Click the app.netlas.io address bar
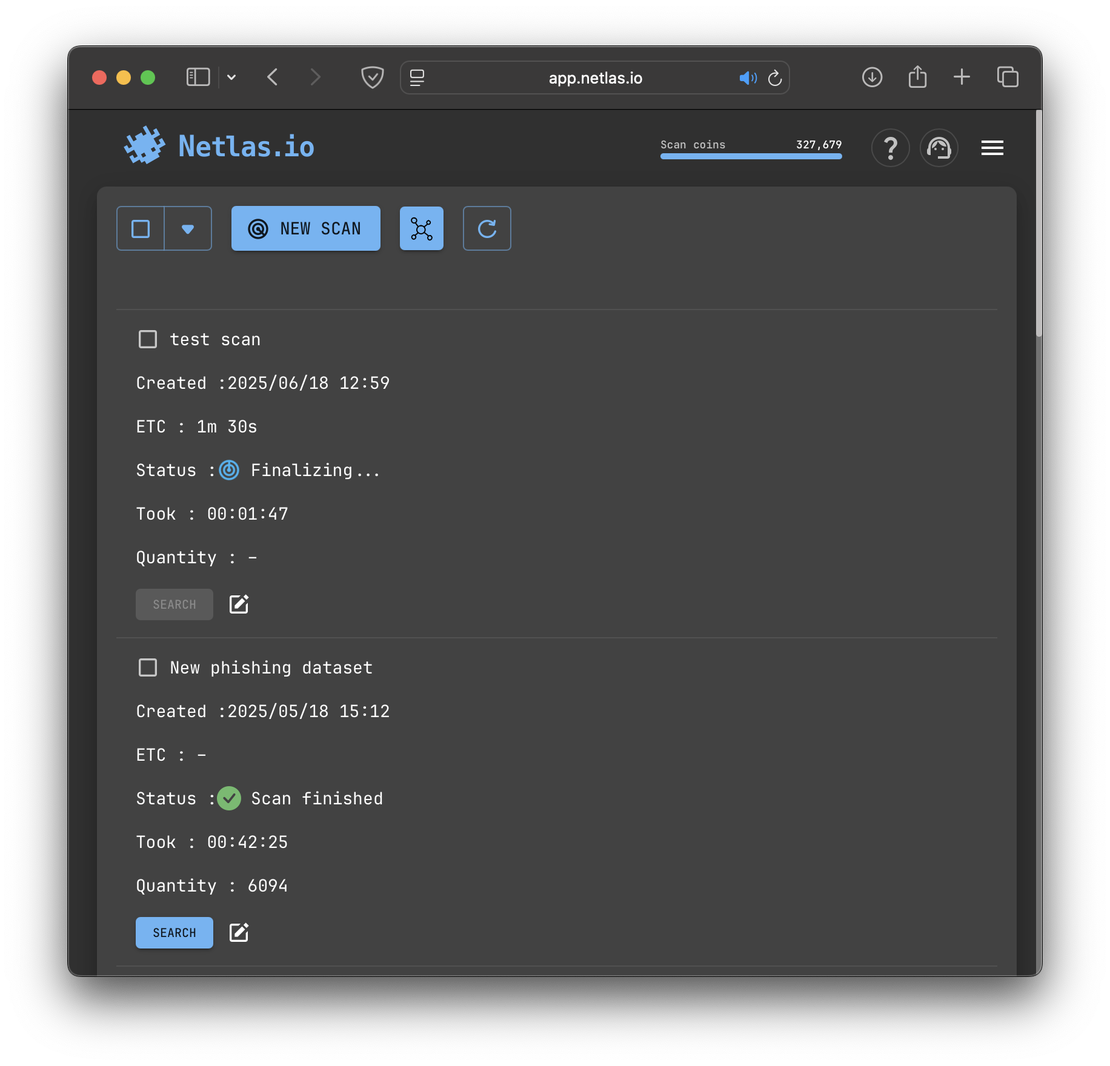Screen dimensions: 1110x1066 (x=595, y=78)
